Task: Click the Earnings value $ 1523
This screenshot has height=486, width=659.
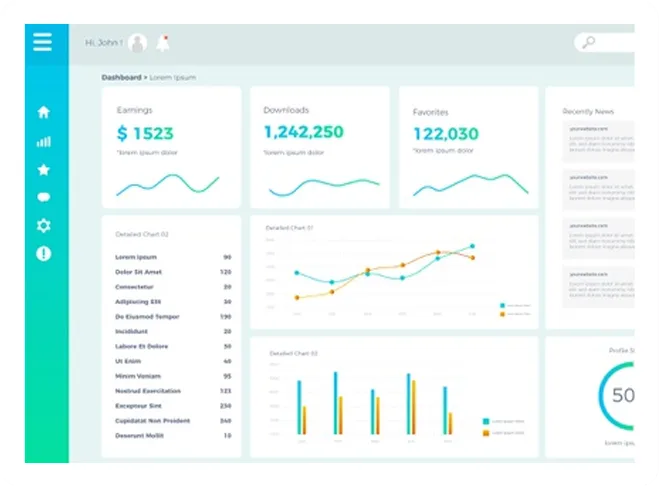Action: 145,133
